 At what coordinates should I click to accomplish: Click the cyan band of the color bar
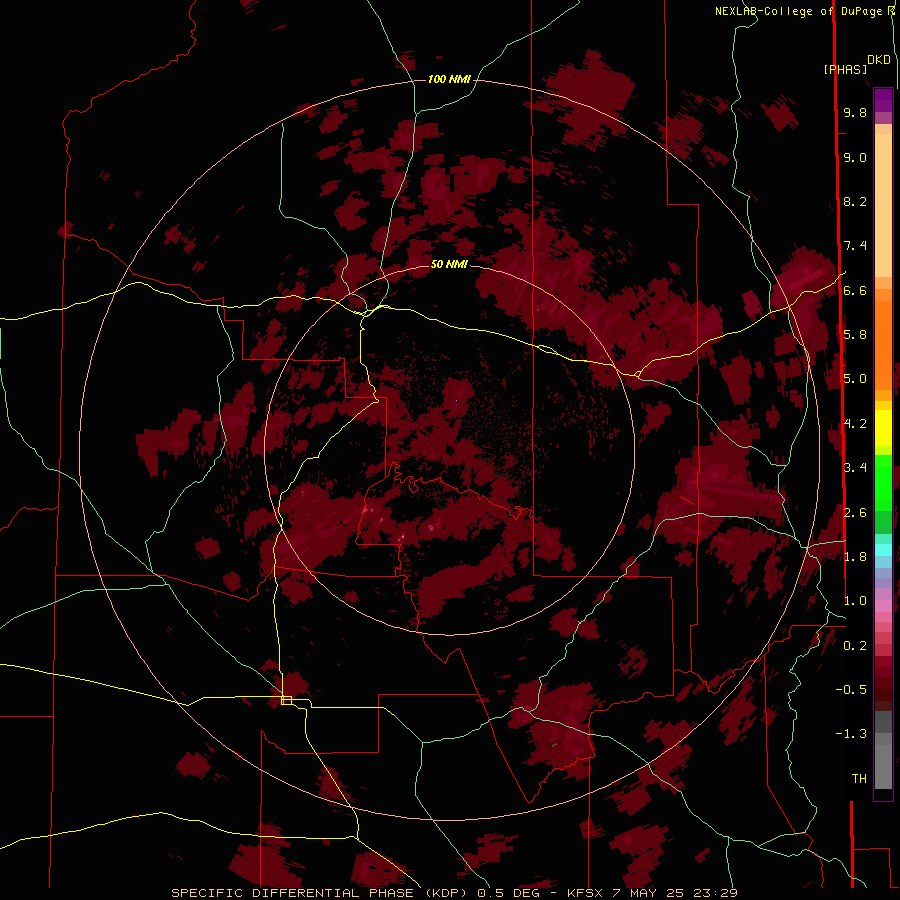[883, 550]
